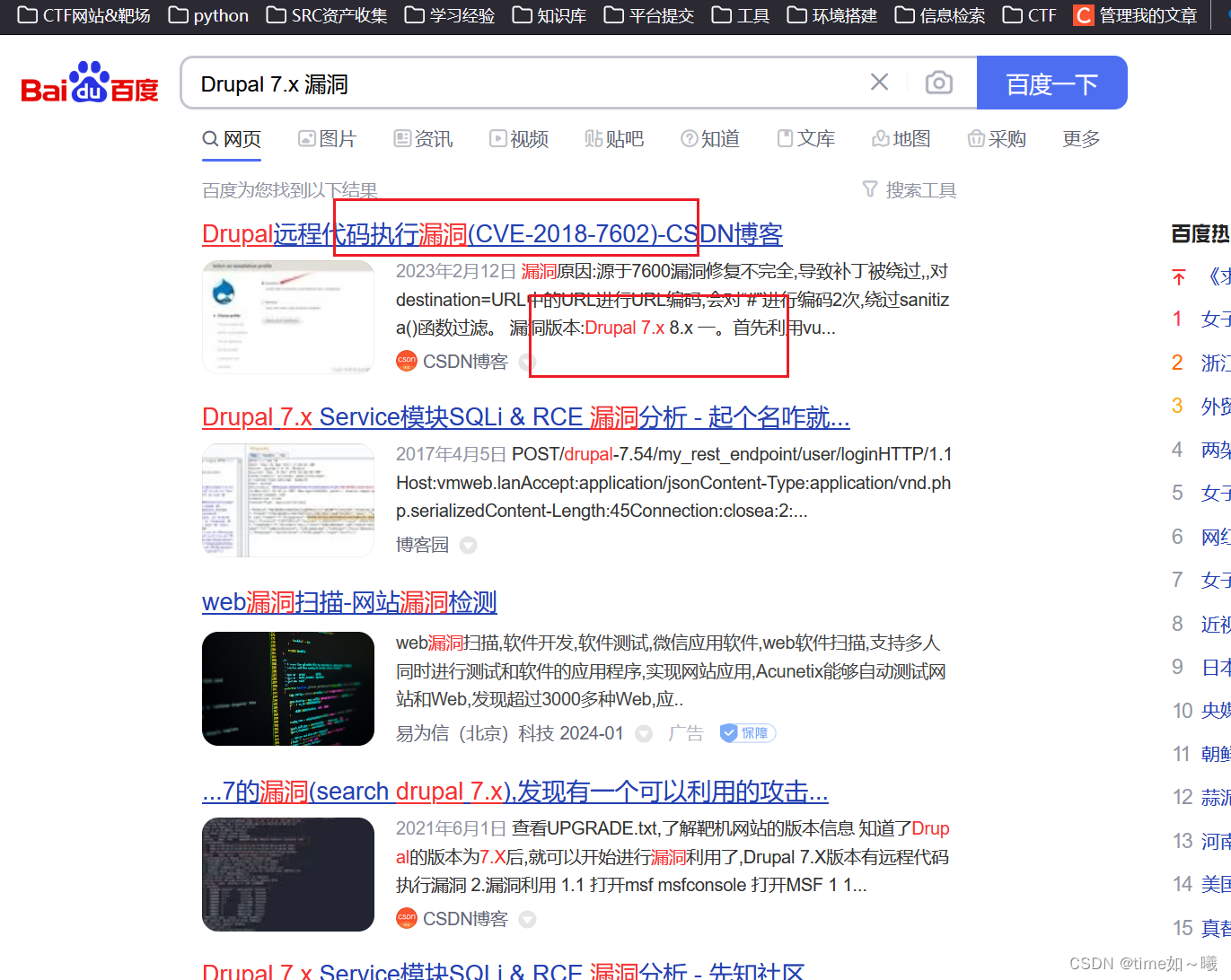Open the python bookmark folder
Viewport: 1231px width, 980px height.
(208, 15)
